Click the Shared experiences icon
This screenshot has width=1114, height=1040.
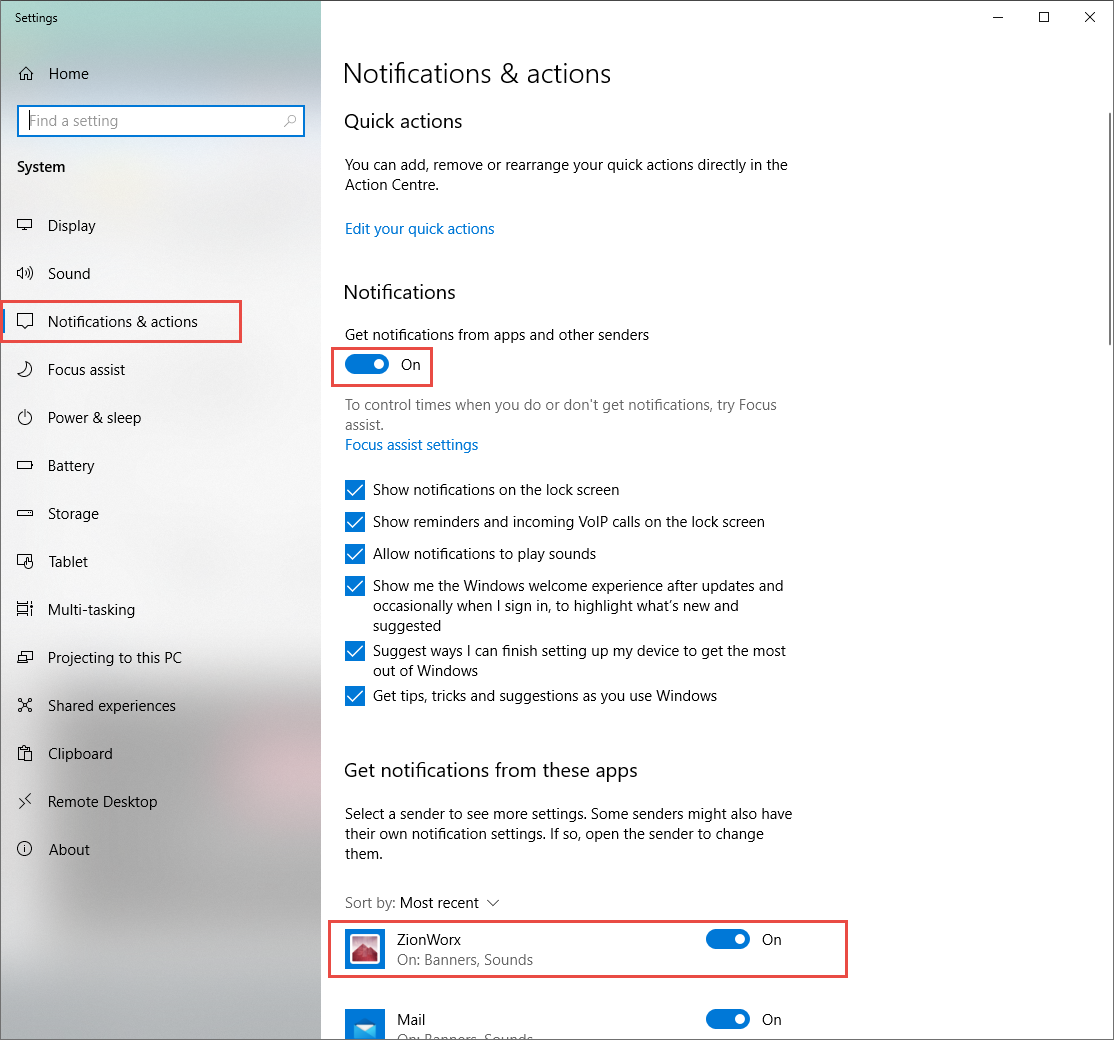pos(25,705)
